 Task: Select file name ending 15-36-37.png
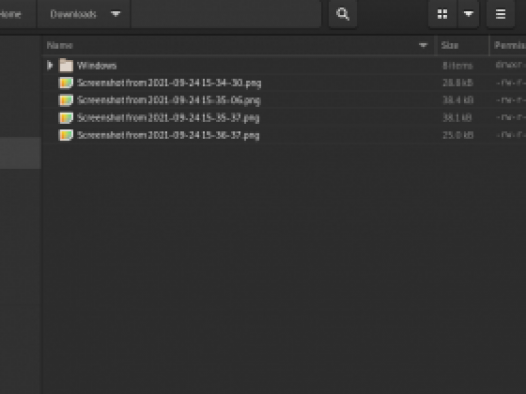coord(168,135)
